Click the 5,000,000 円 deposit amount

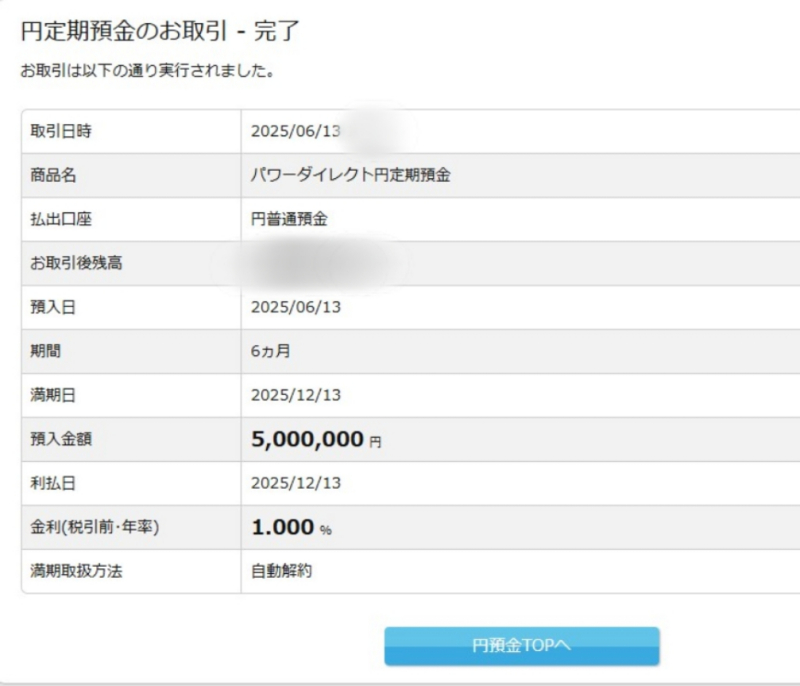(316, 439)
